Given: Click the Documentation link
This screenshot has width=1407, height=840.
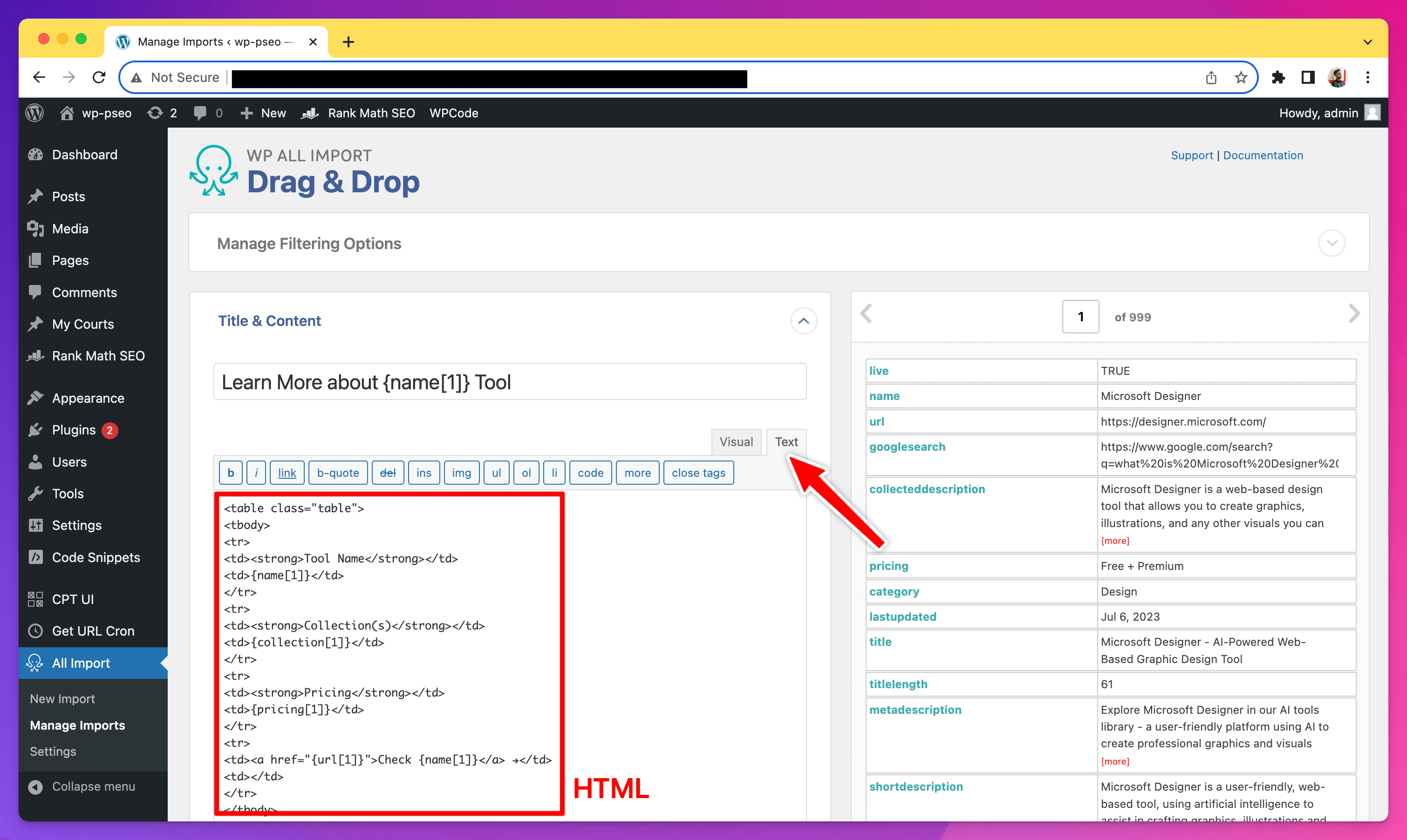Looking at the screenshot, I should pos(1263,155).
